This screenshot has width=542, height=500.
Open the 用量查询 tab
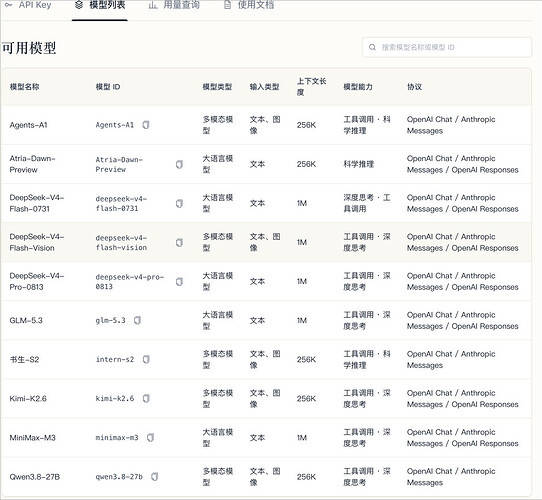coord(174,5)
